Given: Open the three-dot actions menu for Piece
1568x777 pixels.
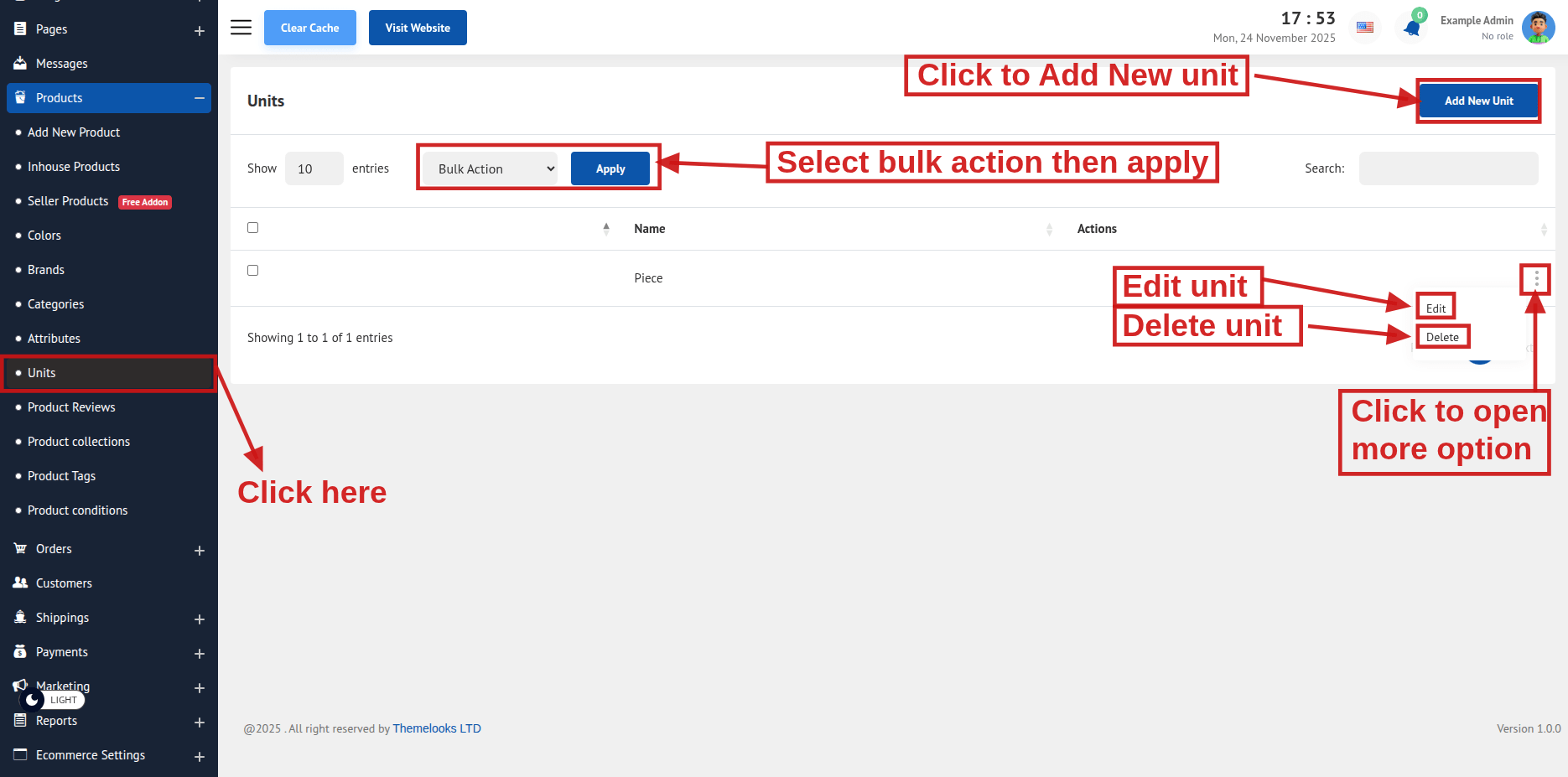Looking at the screenshot, I should (1536, 278).
